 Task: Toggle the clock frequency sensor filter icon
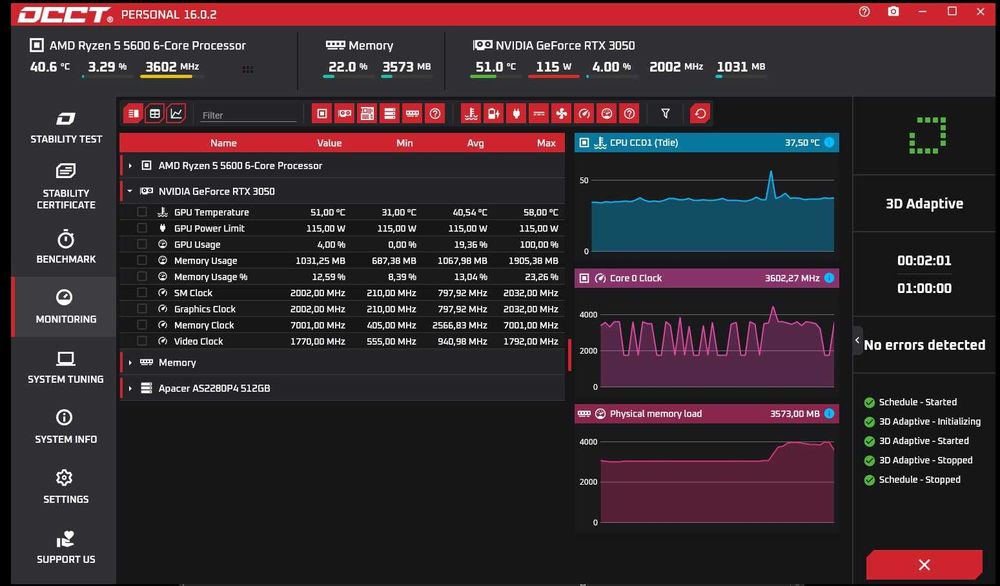[584, 114]
